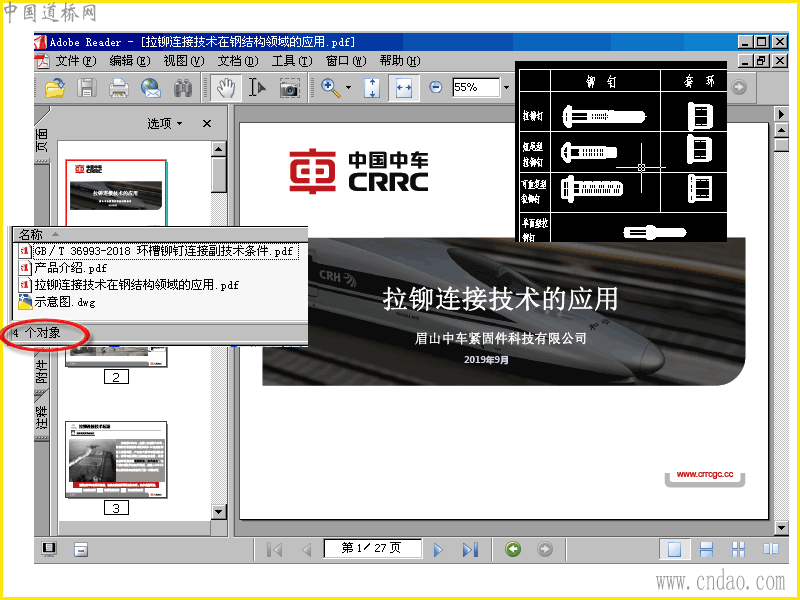
Task: Click the toolbar overflow arrow at right edge
Action: pos(781,113)
